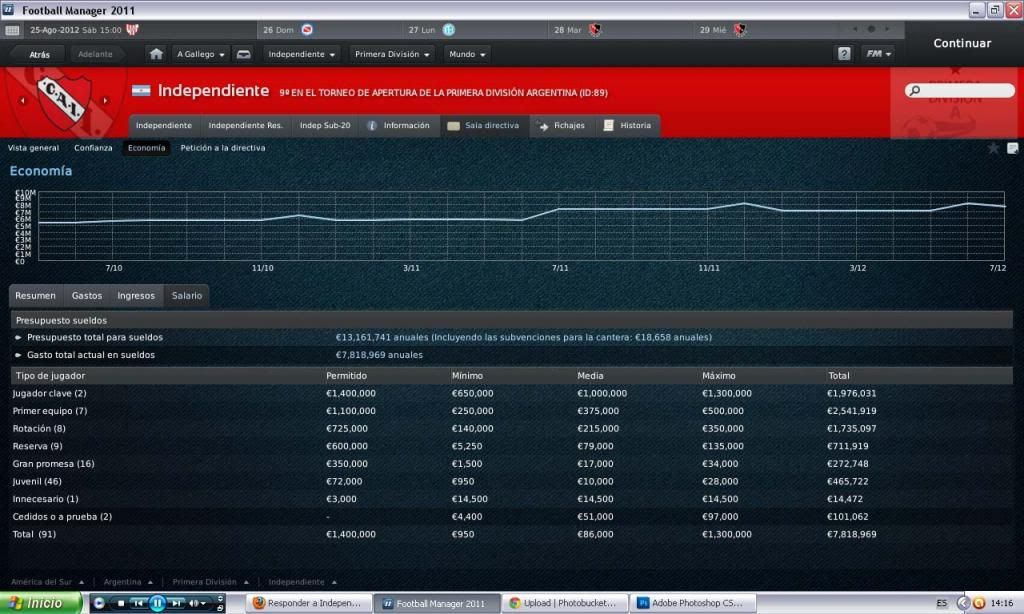Open the help question mark icon
The image size is (1024, 614).
click(x=844, y=54)
